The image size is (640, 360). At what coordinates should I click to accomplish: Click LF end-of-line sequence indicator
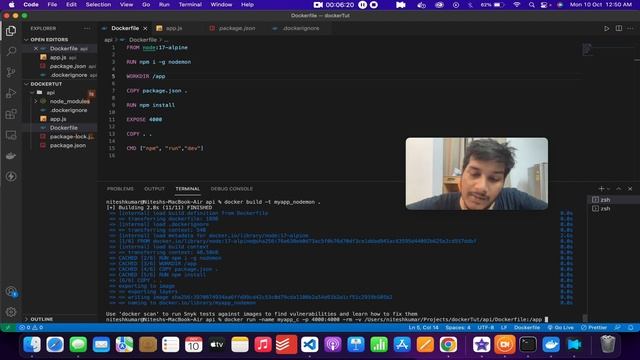click(504, 327)
